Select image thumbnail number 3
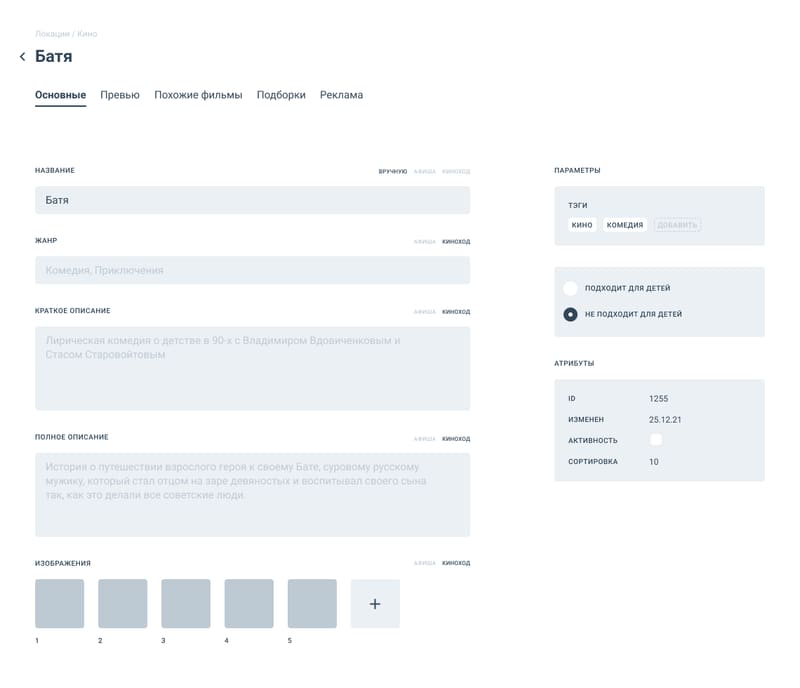Image resolution: width=800 pixels, height=688 pixels. (186, 604)
